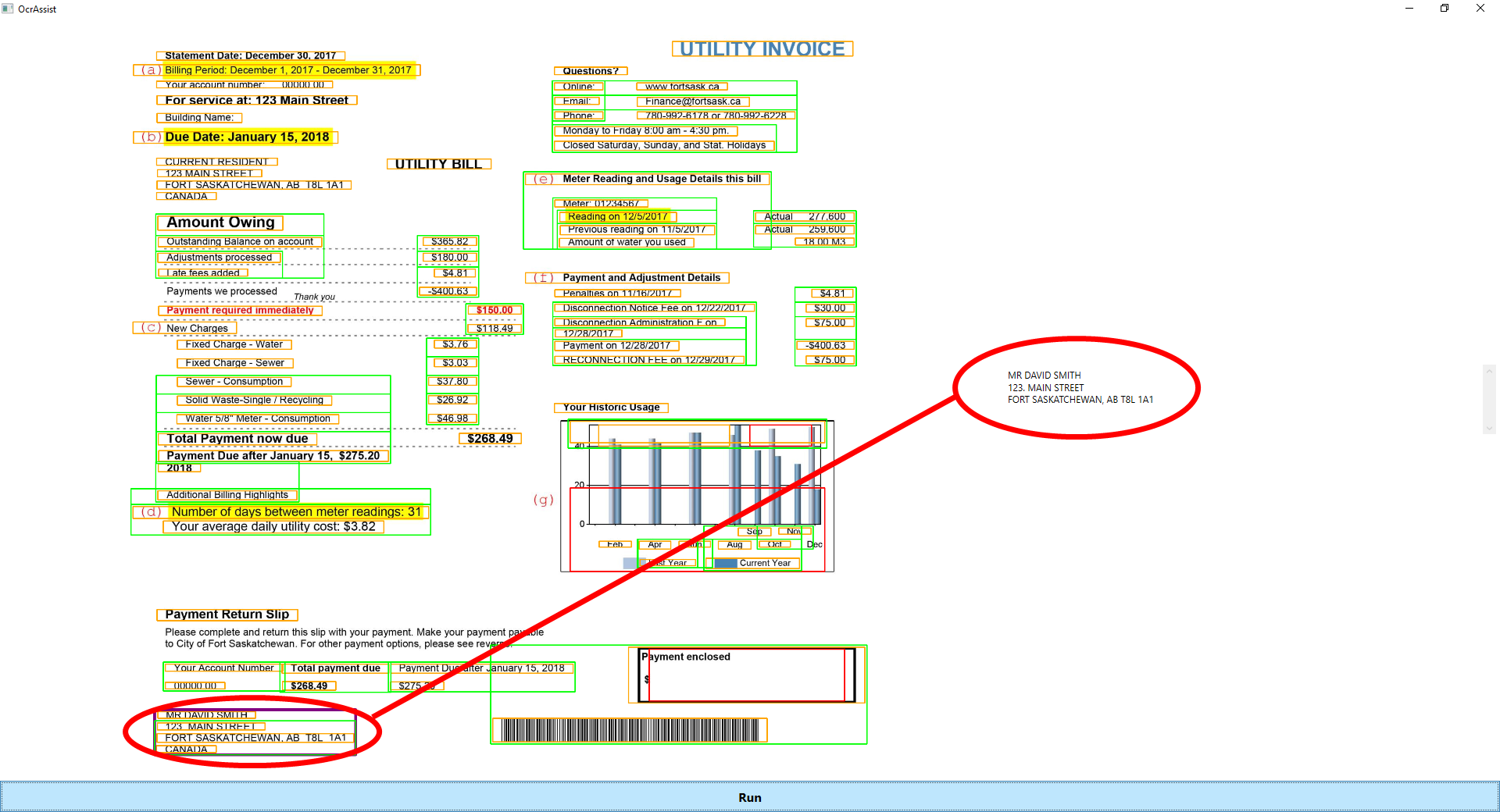Viewport: 1500px width, 812px height.
Task: Select the Statement Date: December 30, 2017 line
Action: coord(251,55)
